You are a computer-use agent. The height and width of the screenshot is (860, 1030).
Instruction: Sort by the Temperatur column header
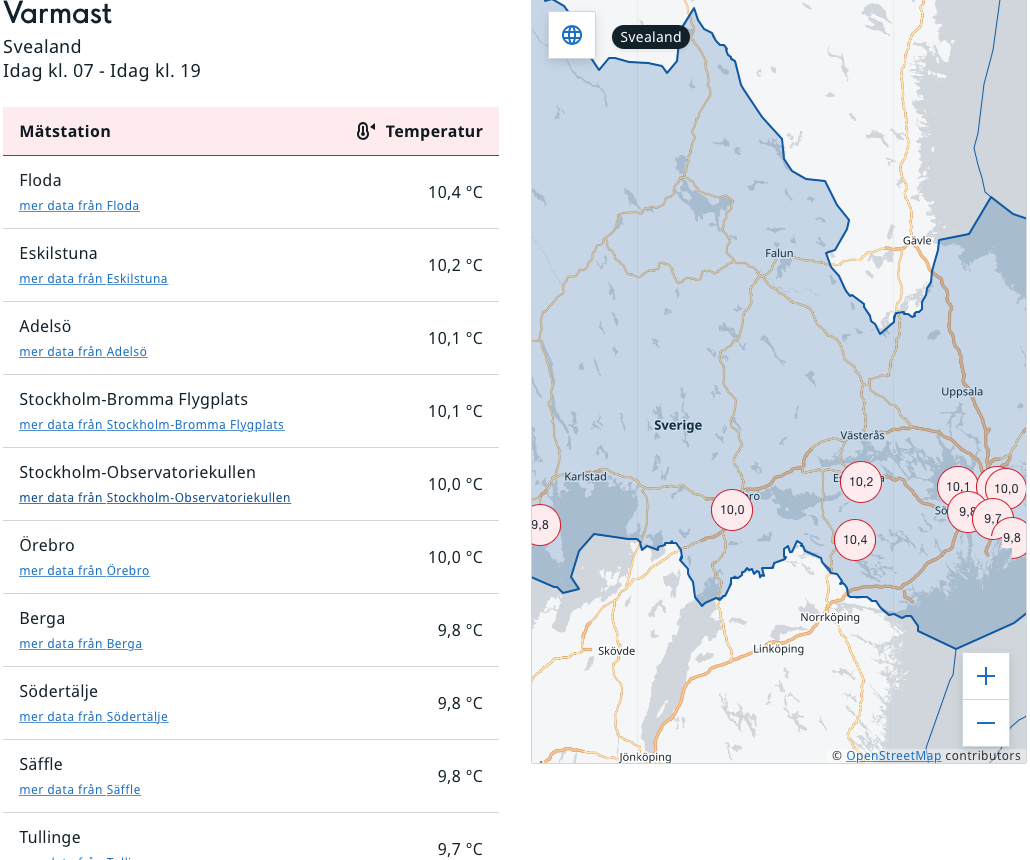click(x=434, y=131)
